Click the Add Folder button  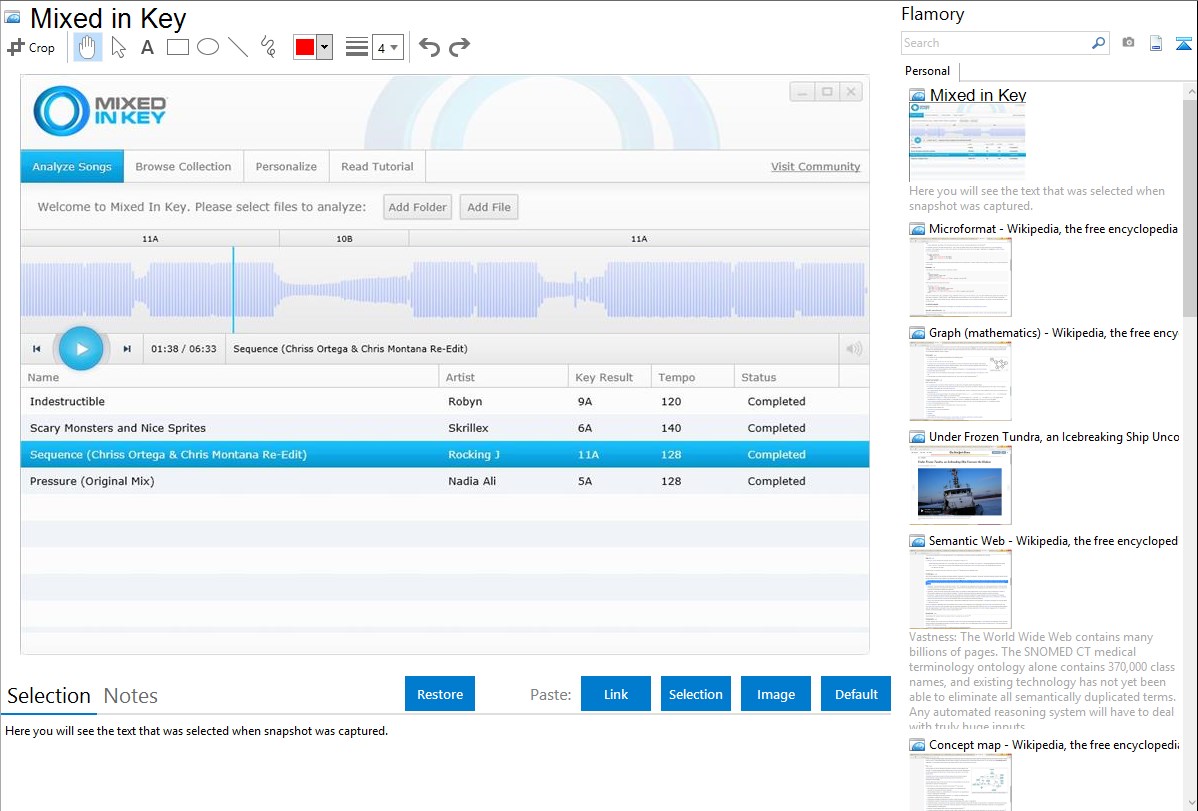tap(417, 207)
